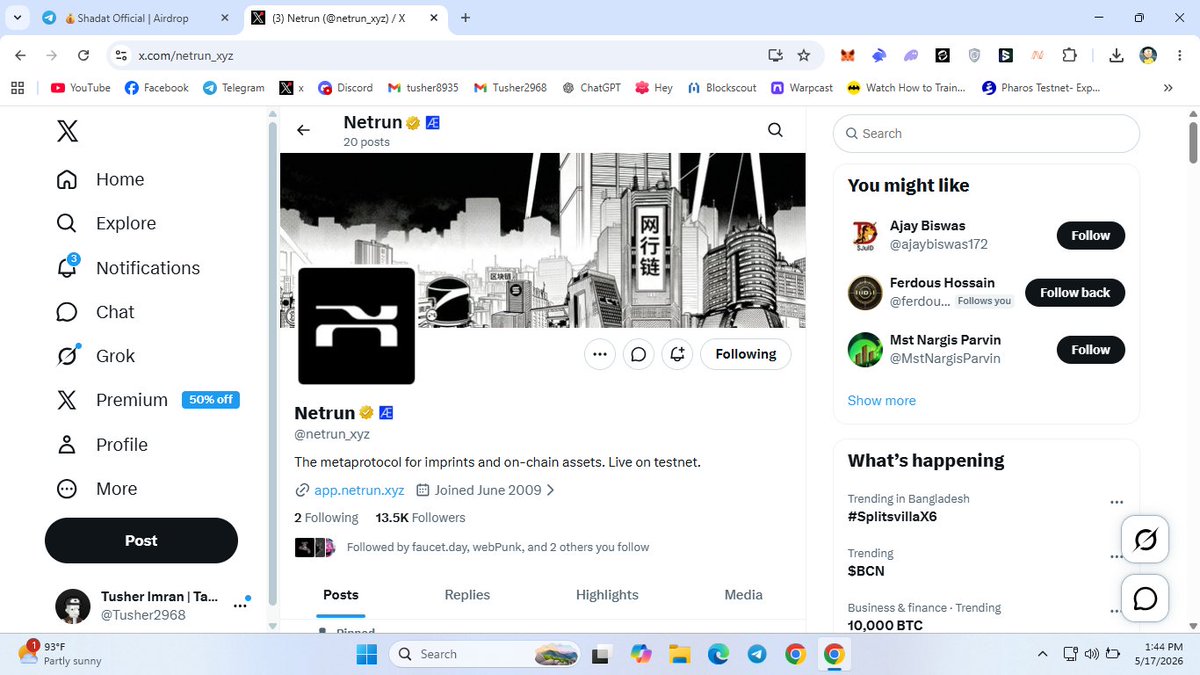Open #SplitsvillaX6 trend
1200x675 pixels.
(892, 517)
